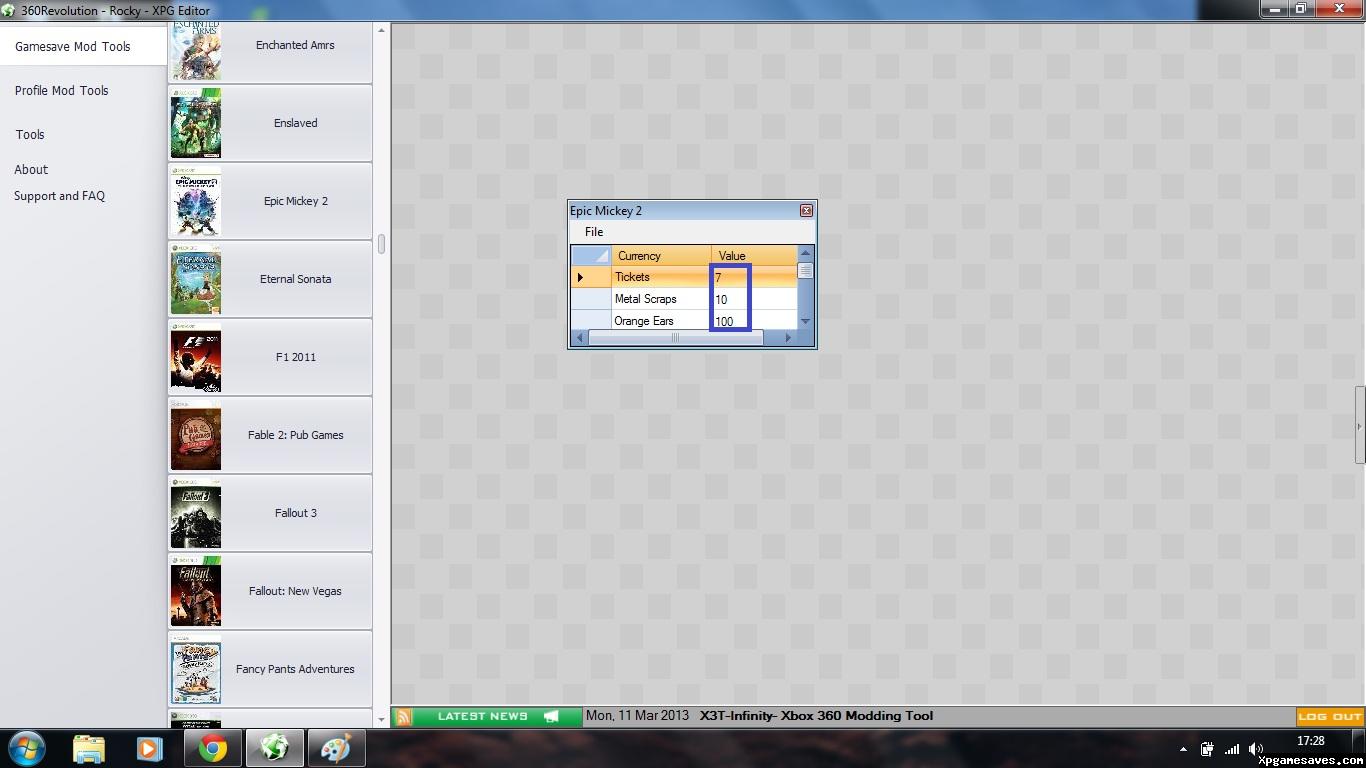Show hidden system tray icons arrow

coord(1184,749)
